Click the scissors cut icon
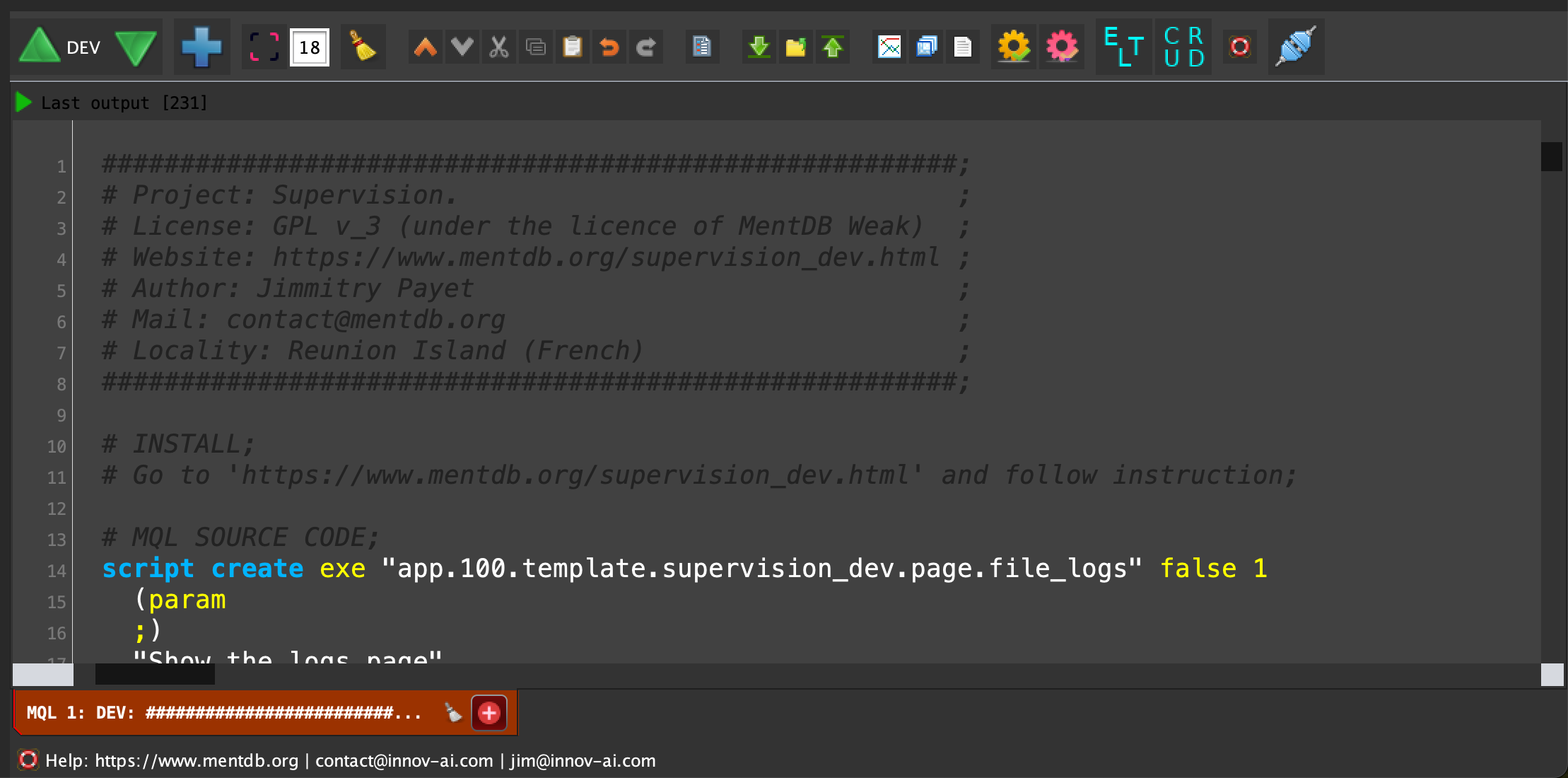The width and height of the screenshot is (1568, 778). tap(499, 47)
